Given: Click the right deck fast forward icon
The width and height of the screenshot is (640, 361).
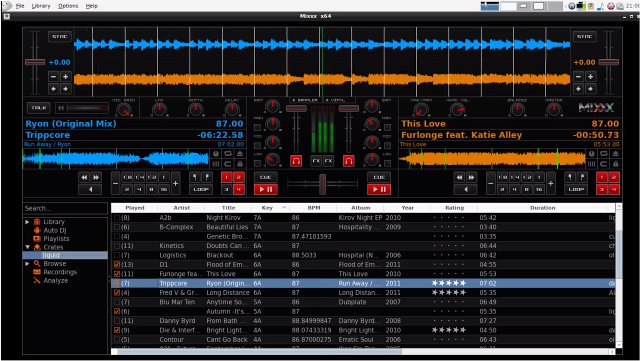Looking at the screenshot, I should point(471,177).
